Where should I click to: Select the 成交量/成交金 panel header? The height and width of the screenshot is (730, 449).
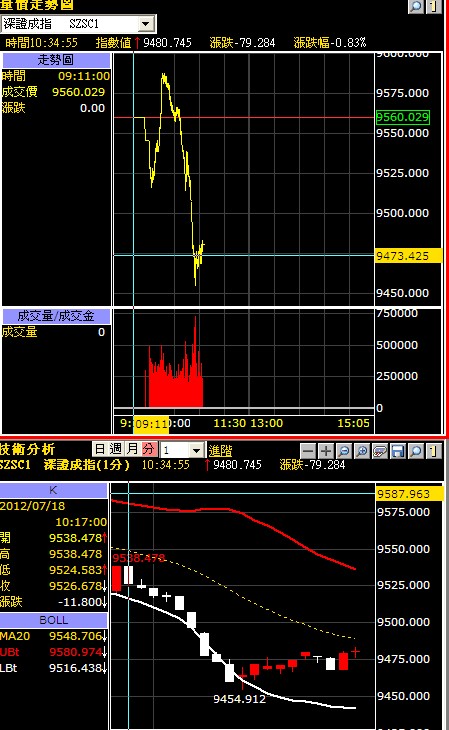[56, 316]
